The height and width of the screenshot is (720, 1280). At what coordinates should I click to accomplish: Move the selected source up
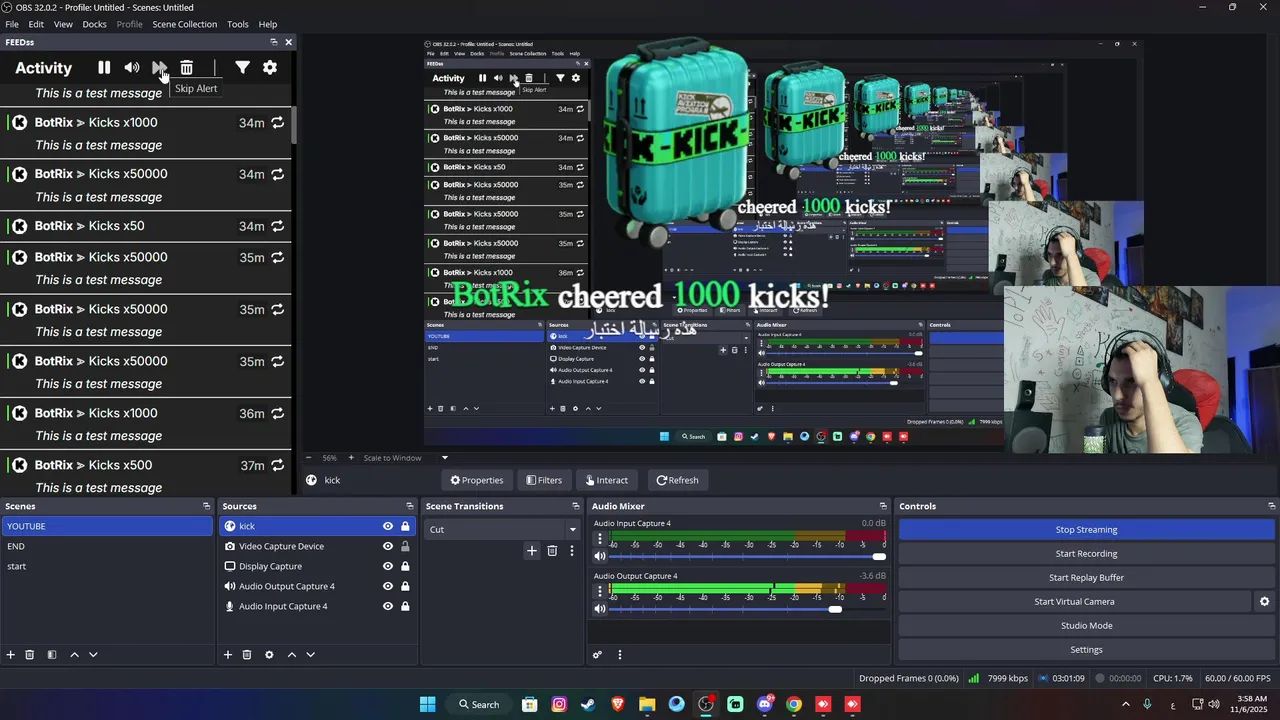coord(291,655)
